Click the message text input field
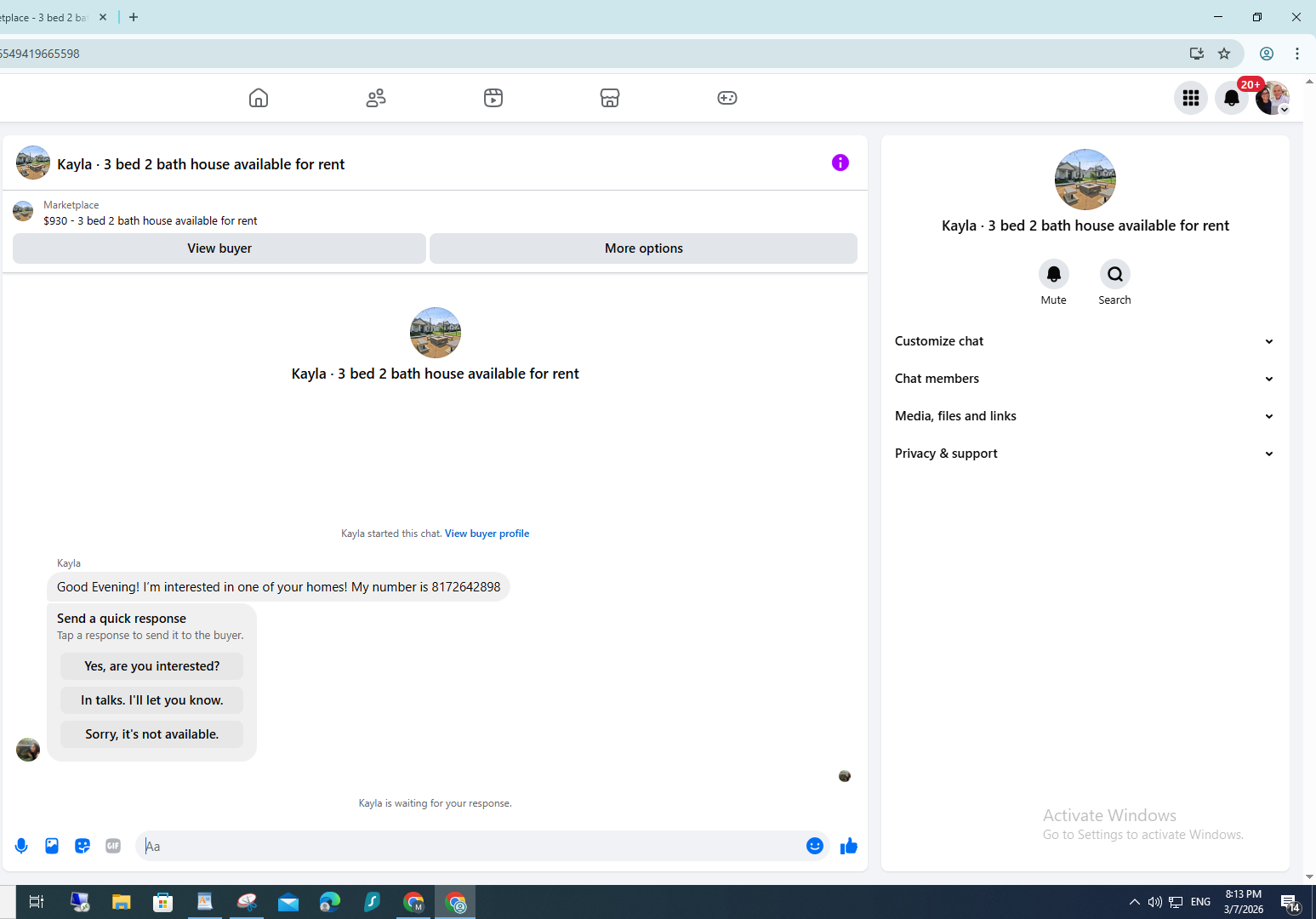The height and width of the screenshot is (919, 1316). (x=470, y=846)
